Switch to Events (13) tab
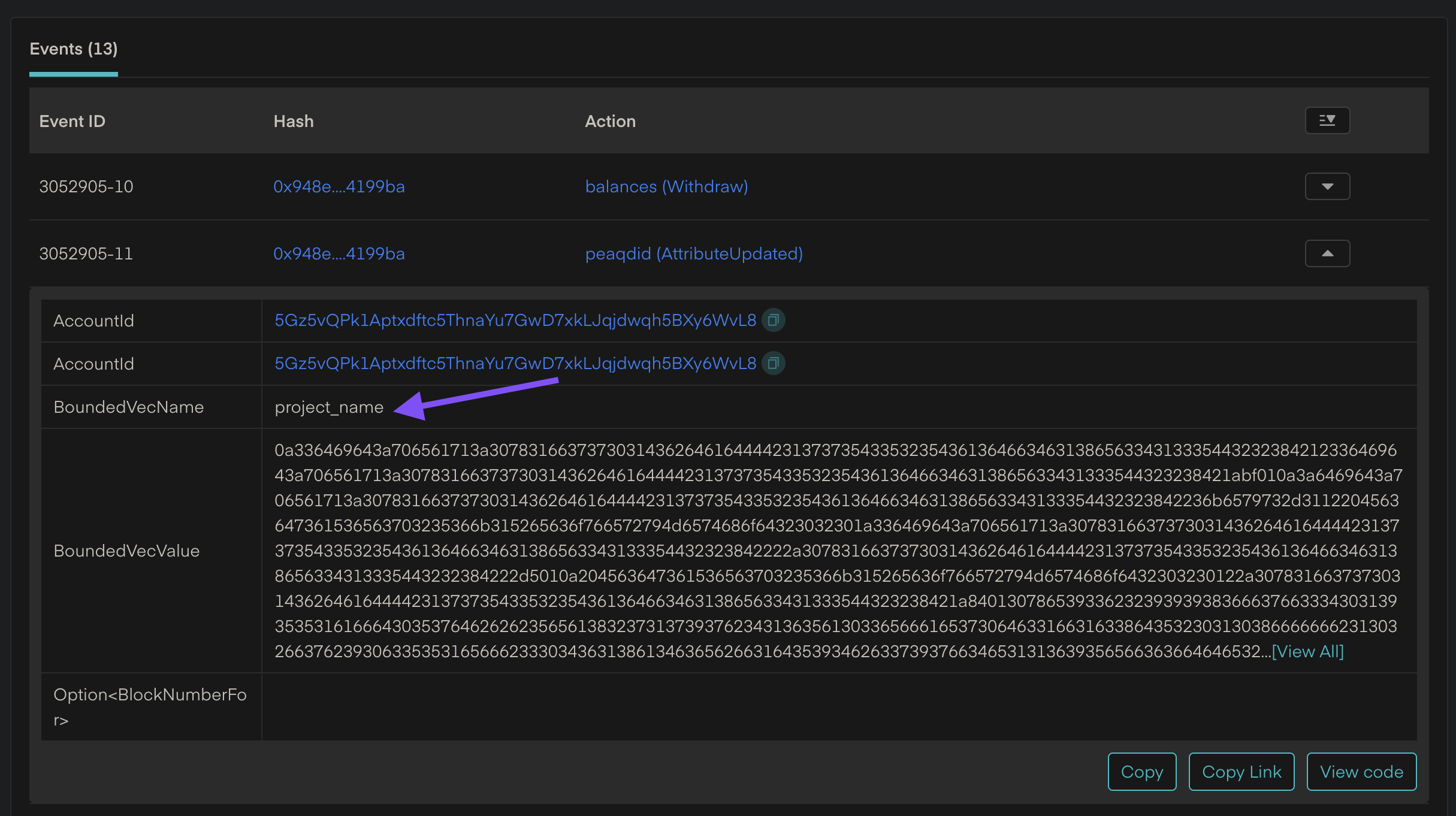Screen dimensions: 1456x816 pos(74,49)
